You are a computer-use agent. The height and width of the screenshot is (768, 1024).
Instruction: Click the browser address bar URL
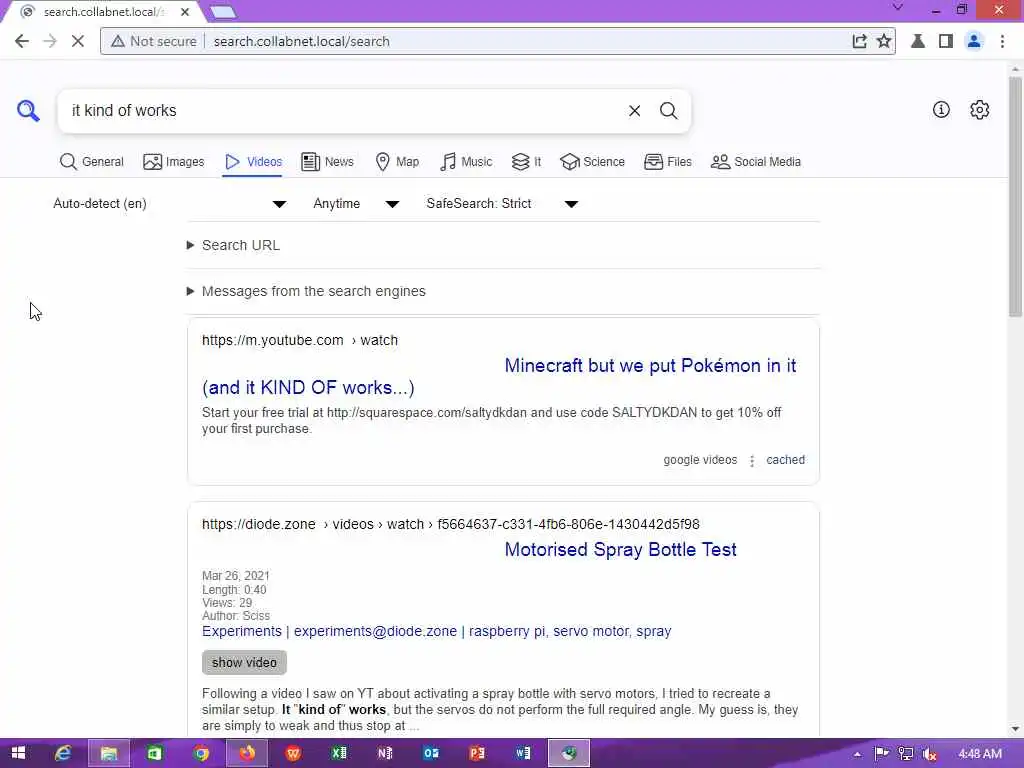302,41
